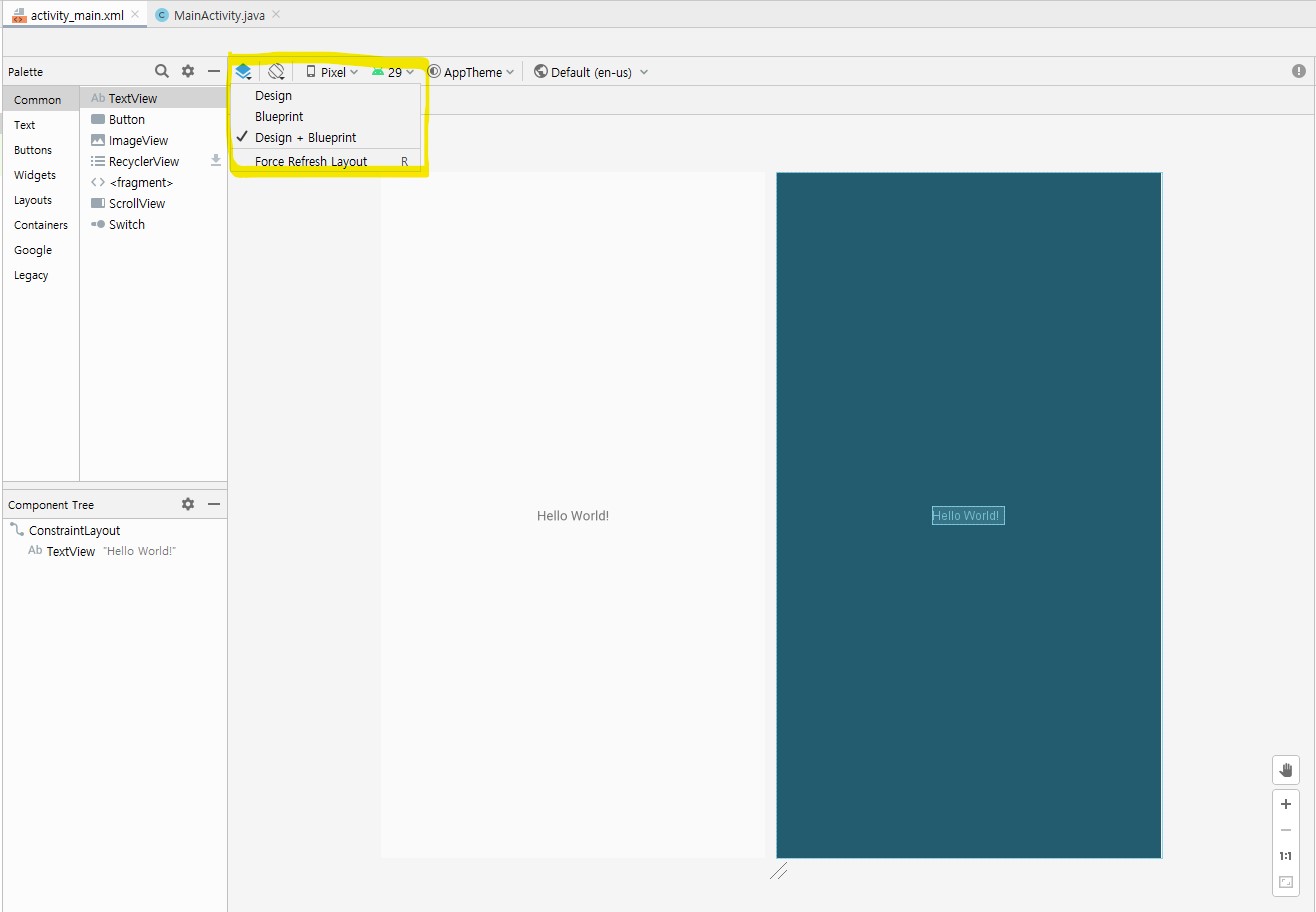Select the Common palette category
The width and height of the screenshot is (1316, 912).
coord(41,100)
